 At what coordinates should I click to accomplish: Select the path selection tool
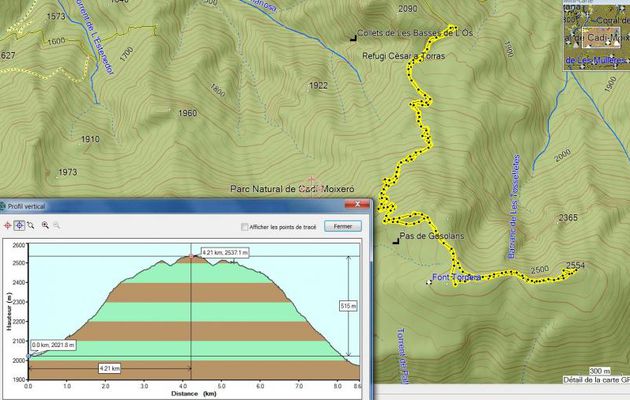click(31, 225)
